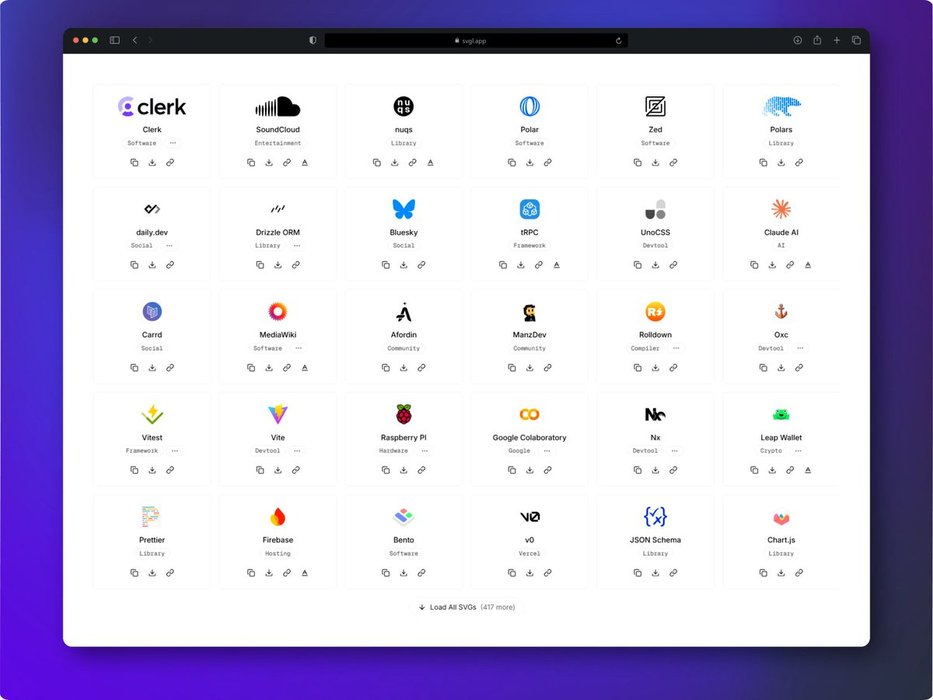Download the Chart.js SVG
Viewport: 933px width, 700px height.
click(781, 573)
